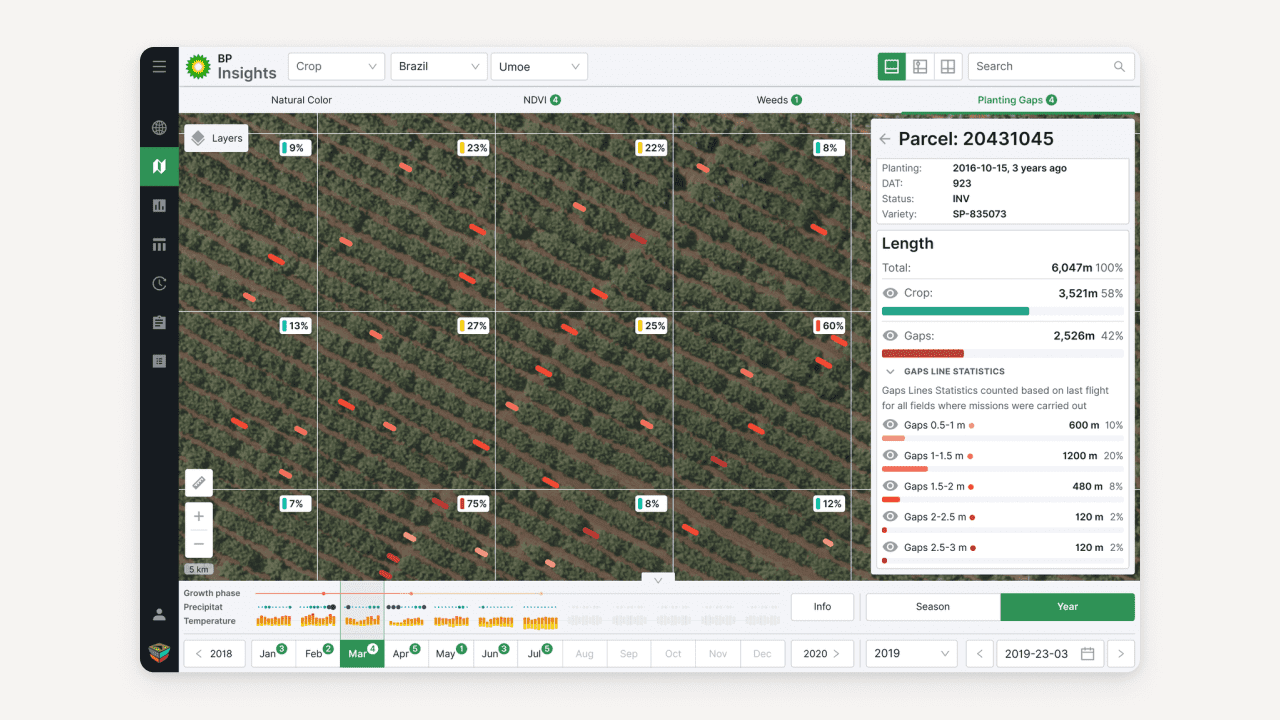1280x720 pixels.
Task: Toggle visibility of Gaps 2-2.5 m
Action: 890,517
